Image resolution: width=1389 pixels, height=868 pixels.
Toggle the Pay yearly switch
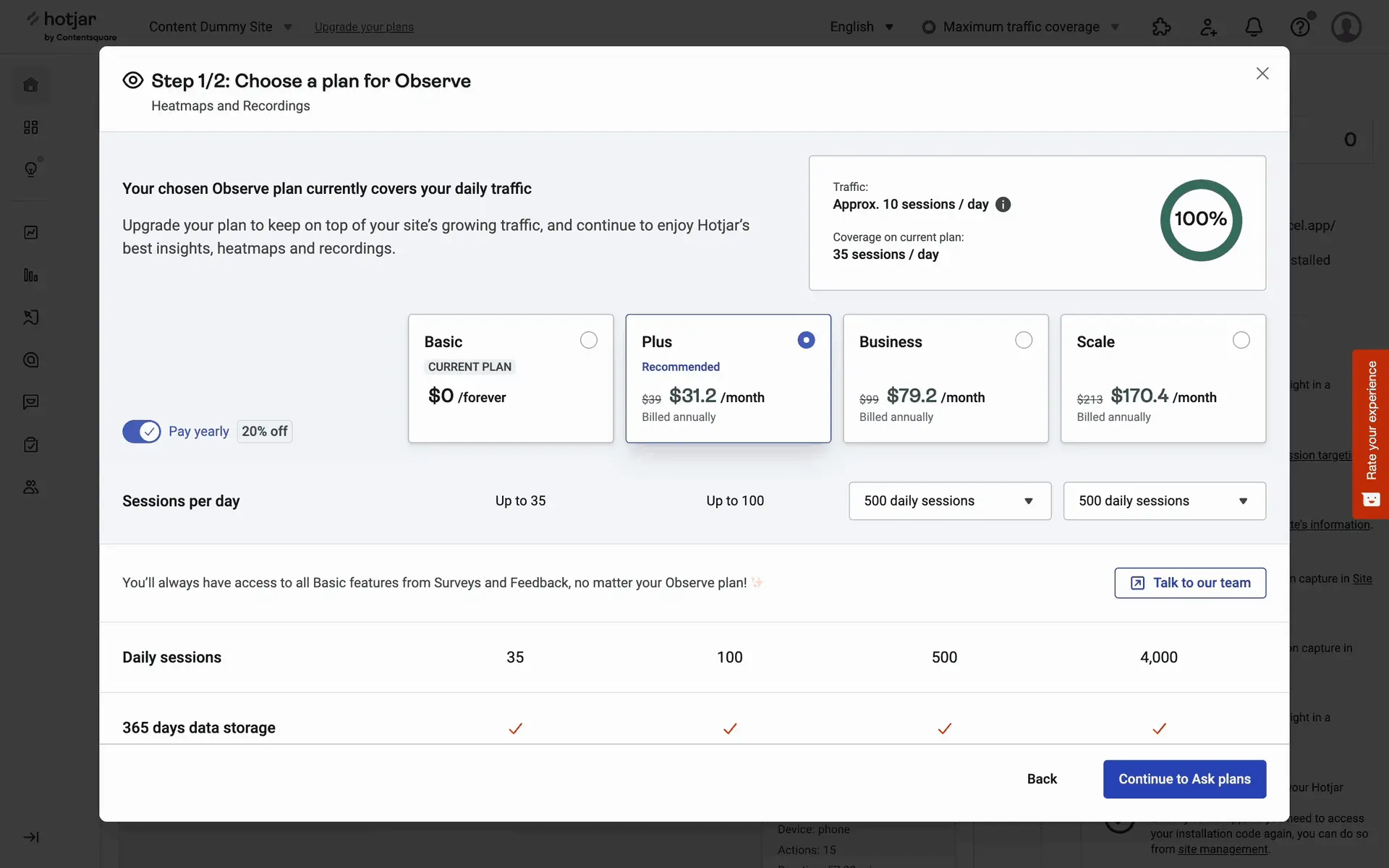click(x=142, y=432)
